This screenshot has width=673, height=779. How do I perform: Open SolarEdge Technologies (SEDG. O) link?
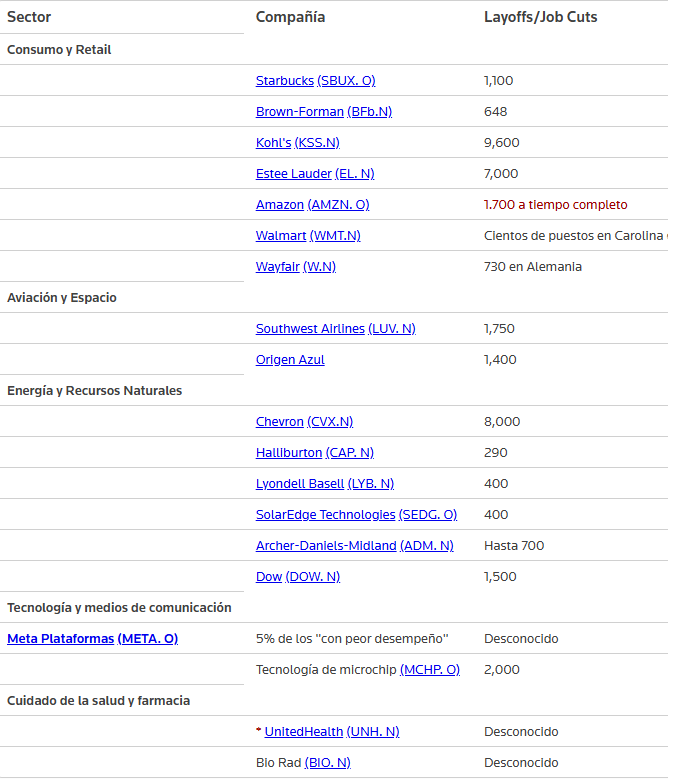coord(356,515)
